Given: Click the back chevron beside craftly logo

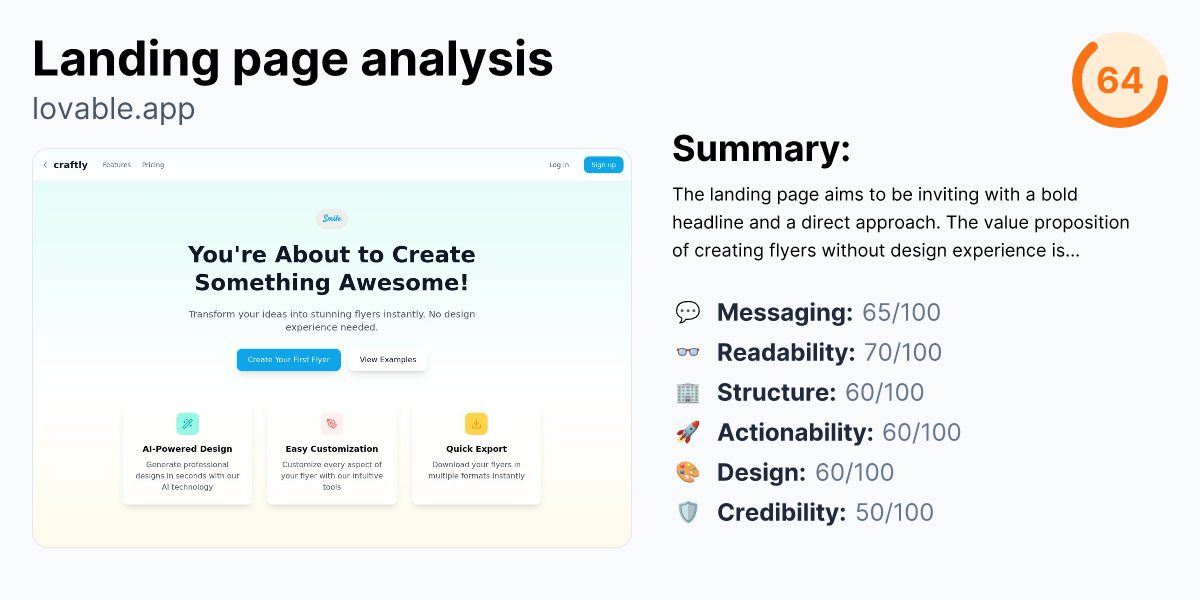Looking at the screenshot, I should coord(45,164).
